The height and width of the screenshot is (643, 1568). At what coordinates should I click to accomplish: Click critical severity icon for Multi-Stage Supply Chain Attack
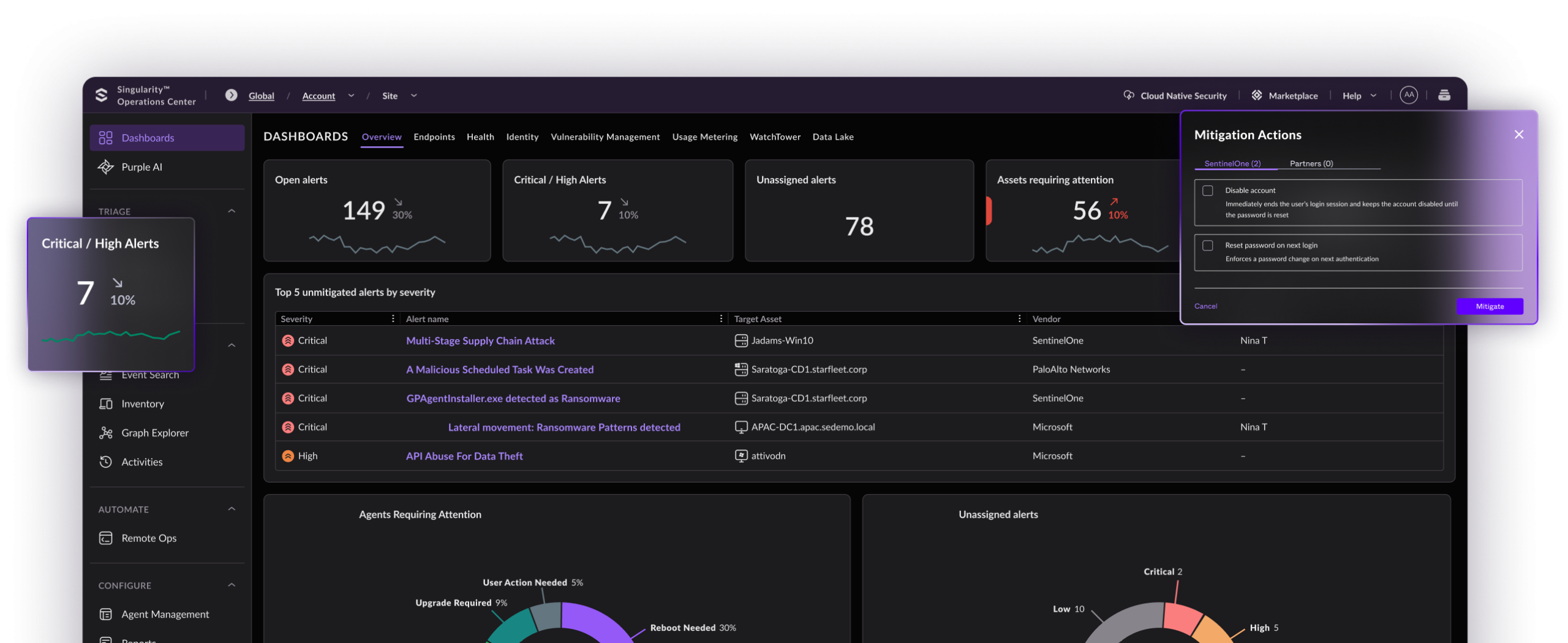[287, 340]
